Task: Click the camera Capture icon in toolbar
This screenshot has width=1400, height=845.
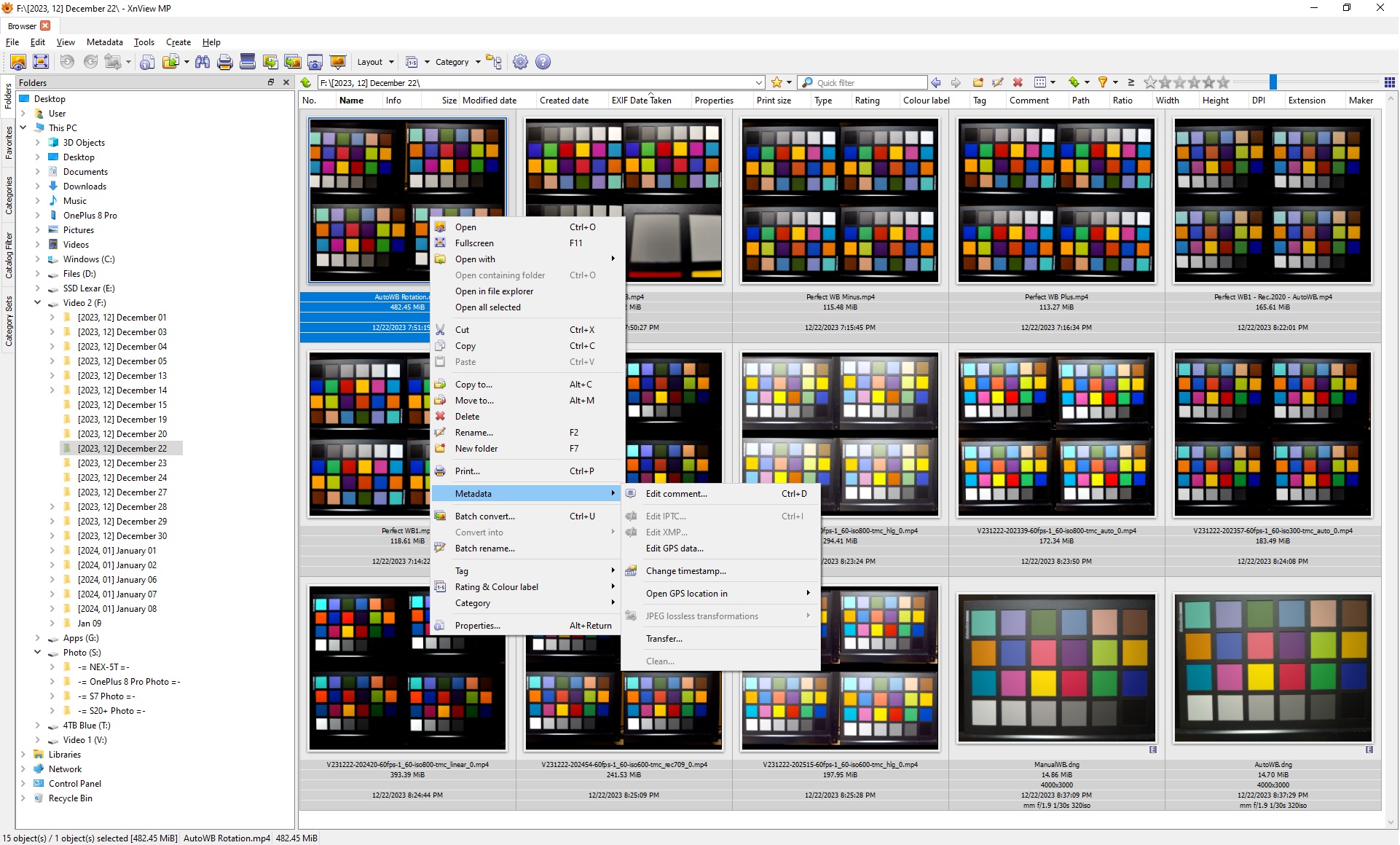Action: tap(315, 62)
